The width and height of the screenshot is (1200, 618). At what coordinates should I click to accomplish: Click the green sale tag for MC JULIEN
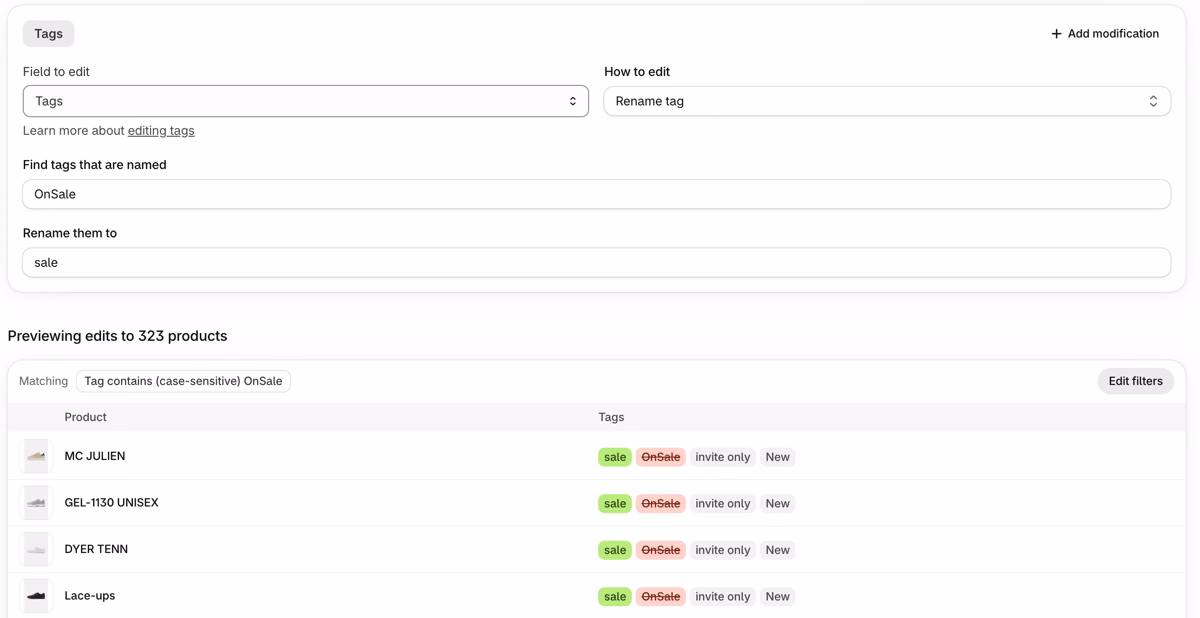point(615,457)
